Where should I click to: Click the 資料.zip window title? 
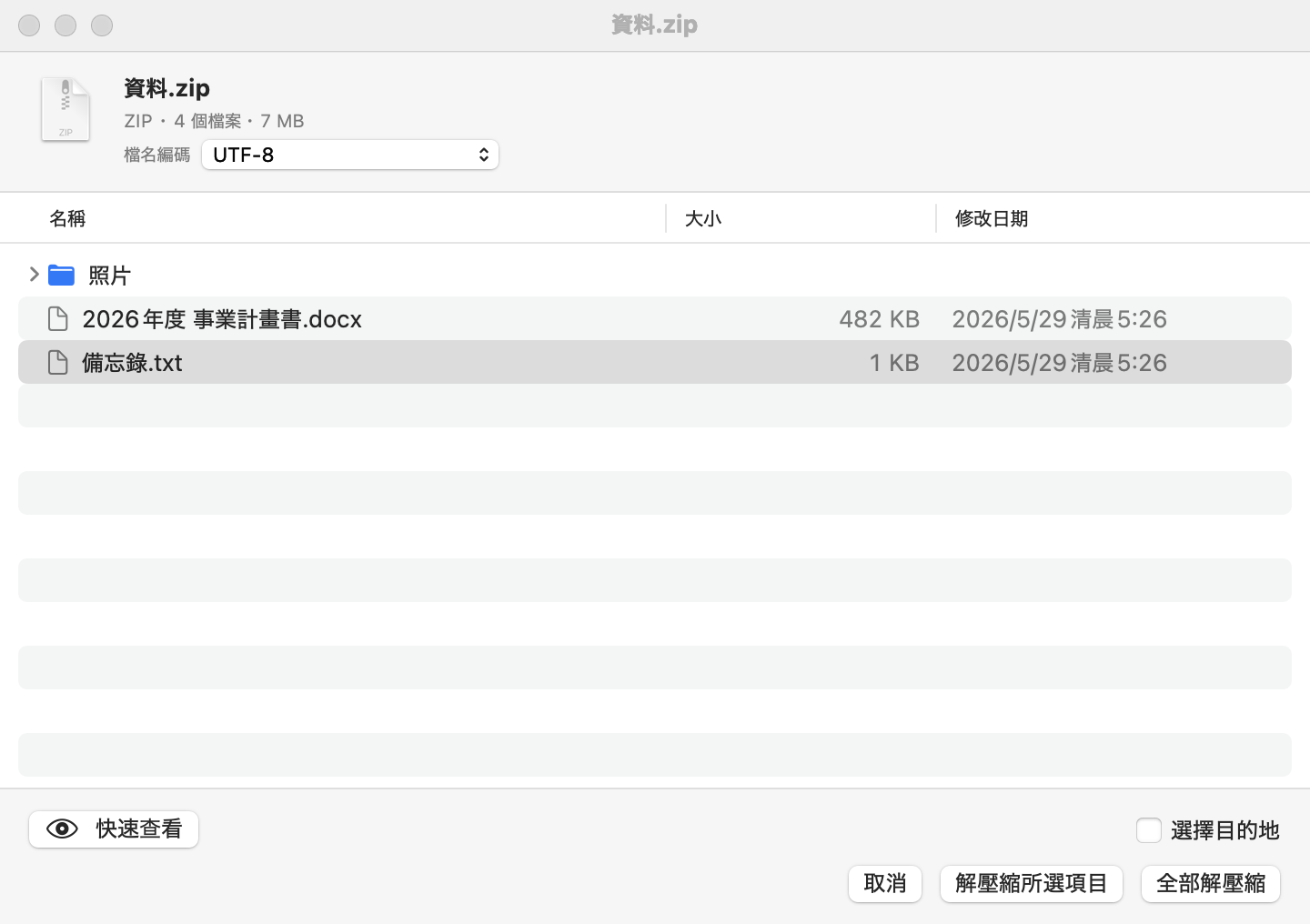pos(655,25)
